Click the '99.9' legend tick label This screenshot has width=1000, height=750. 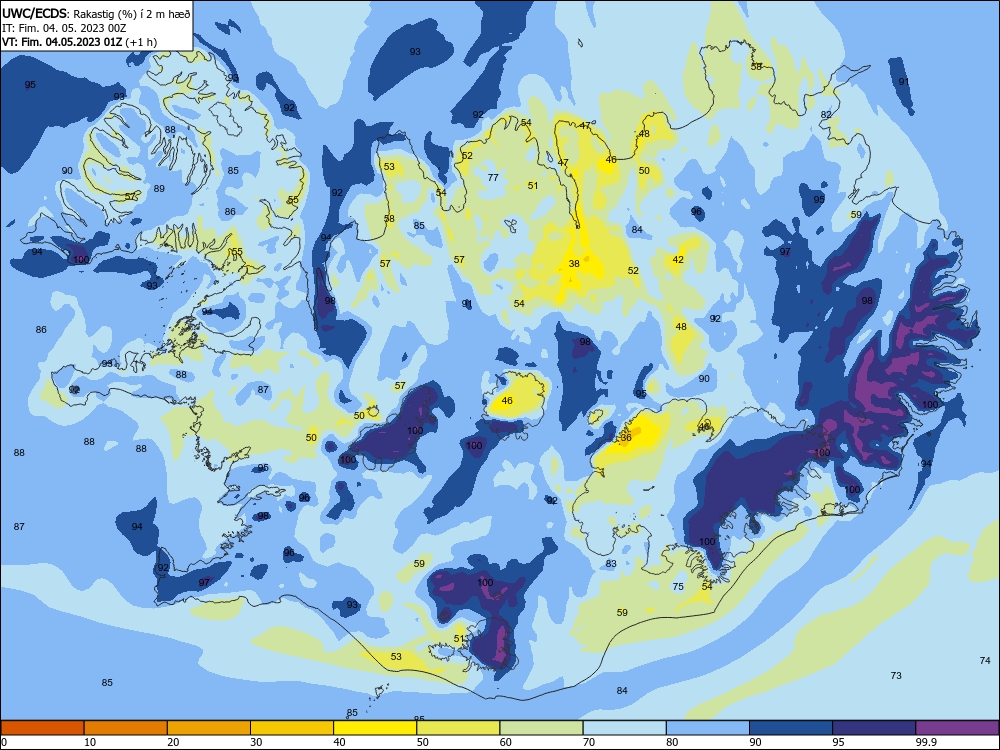tap(925, 742)
